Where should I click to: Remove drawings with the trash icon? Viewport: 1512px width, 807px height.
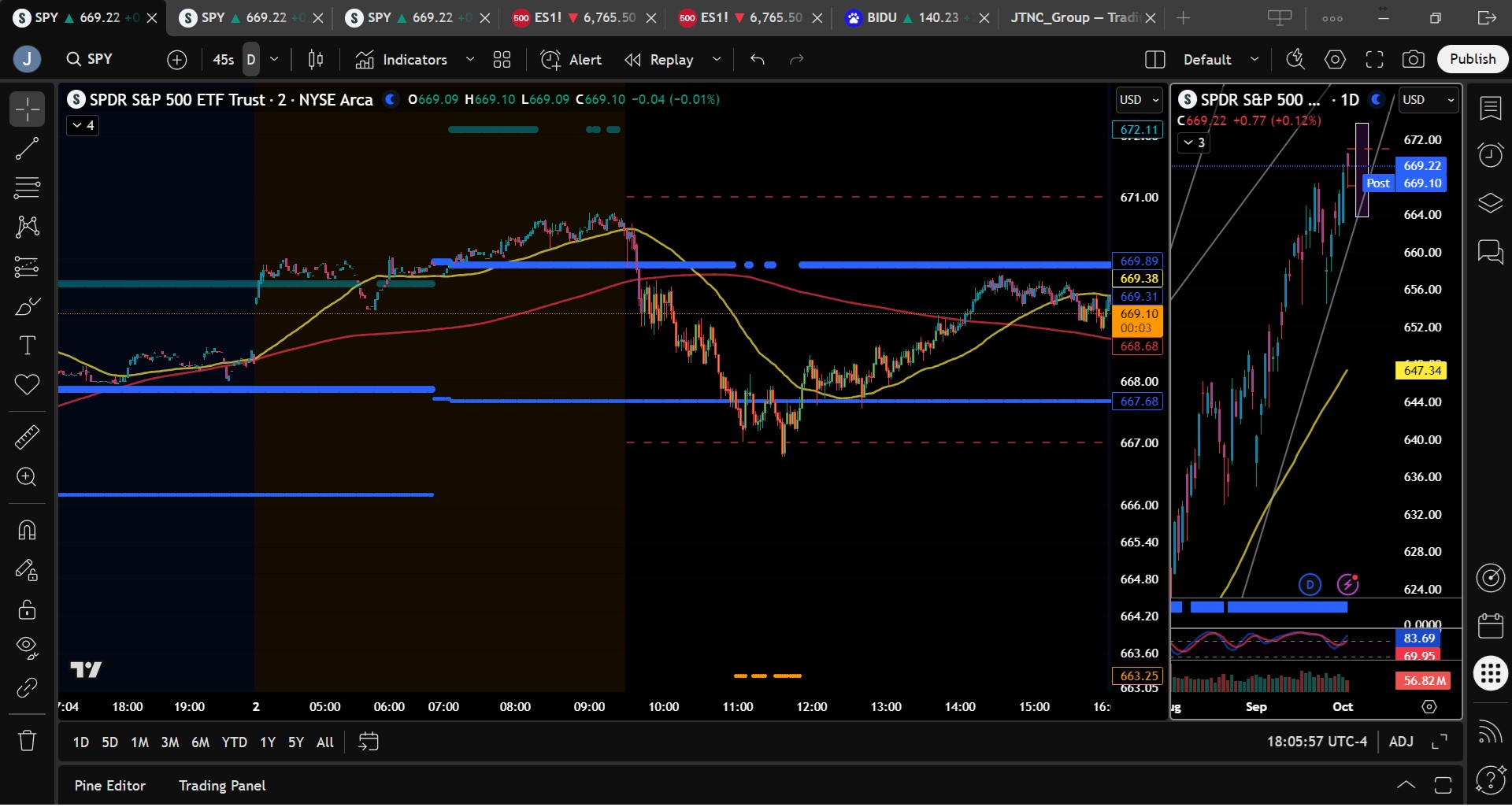coord(27,740)
